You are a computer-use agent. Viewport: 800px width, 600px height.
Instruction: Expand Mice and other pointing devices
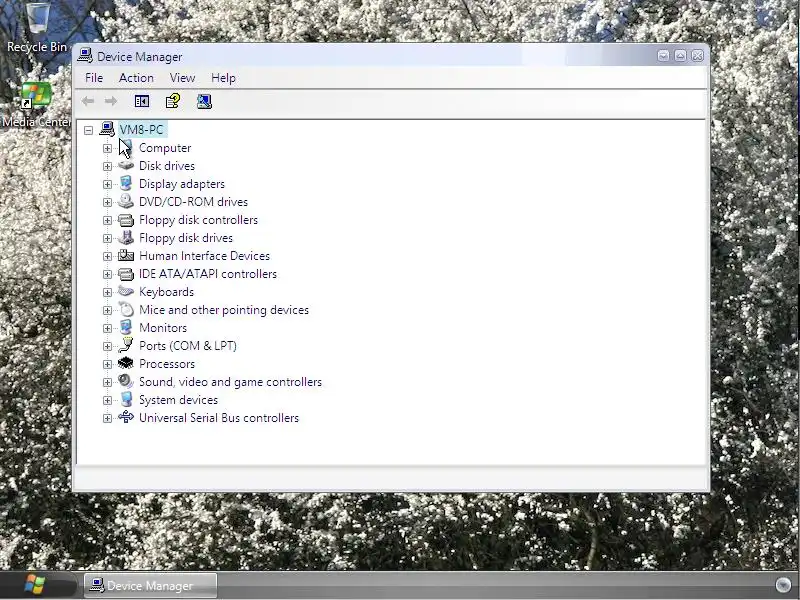tap(107, 310)
